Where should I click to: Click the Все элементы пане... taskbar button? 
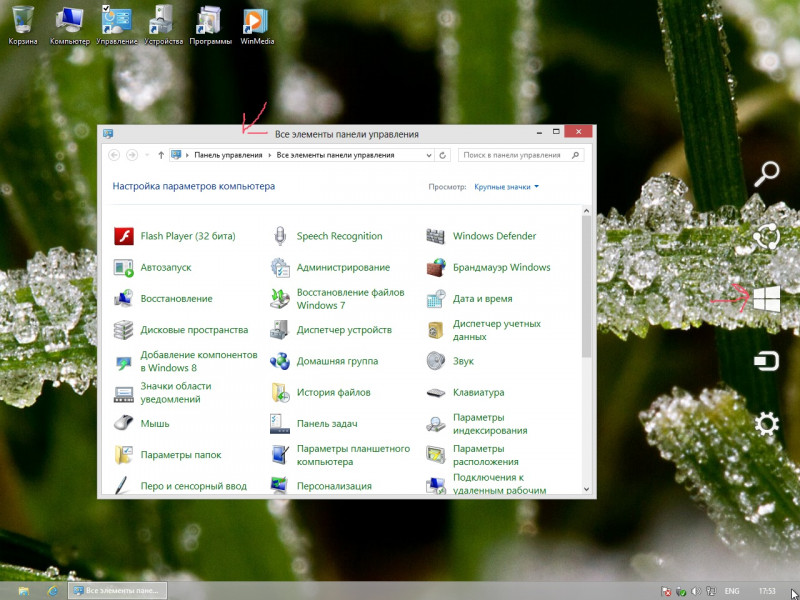point(117,591)
